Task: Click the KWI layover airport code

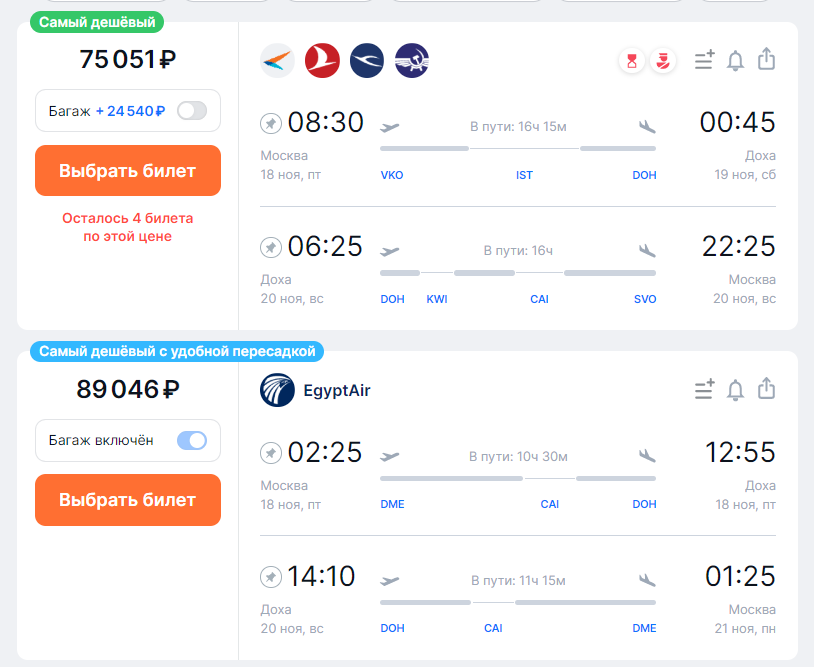Action: tap(437, 299)
